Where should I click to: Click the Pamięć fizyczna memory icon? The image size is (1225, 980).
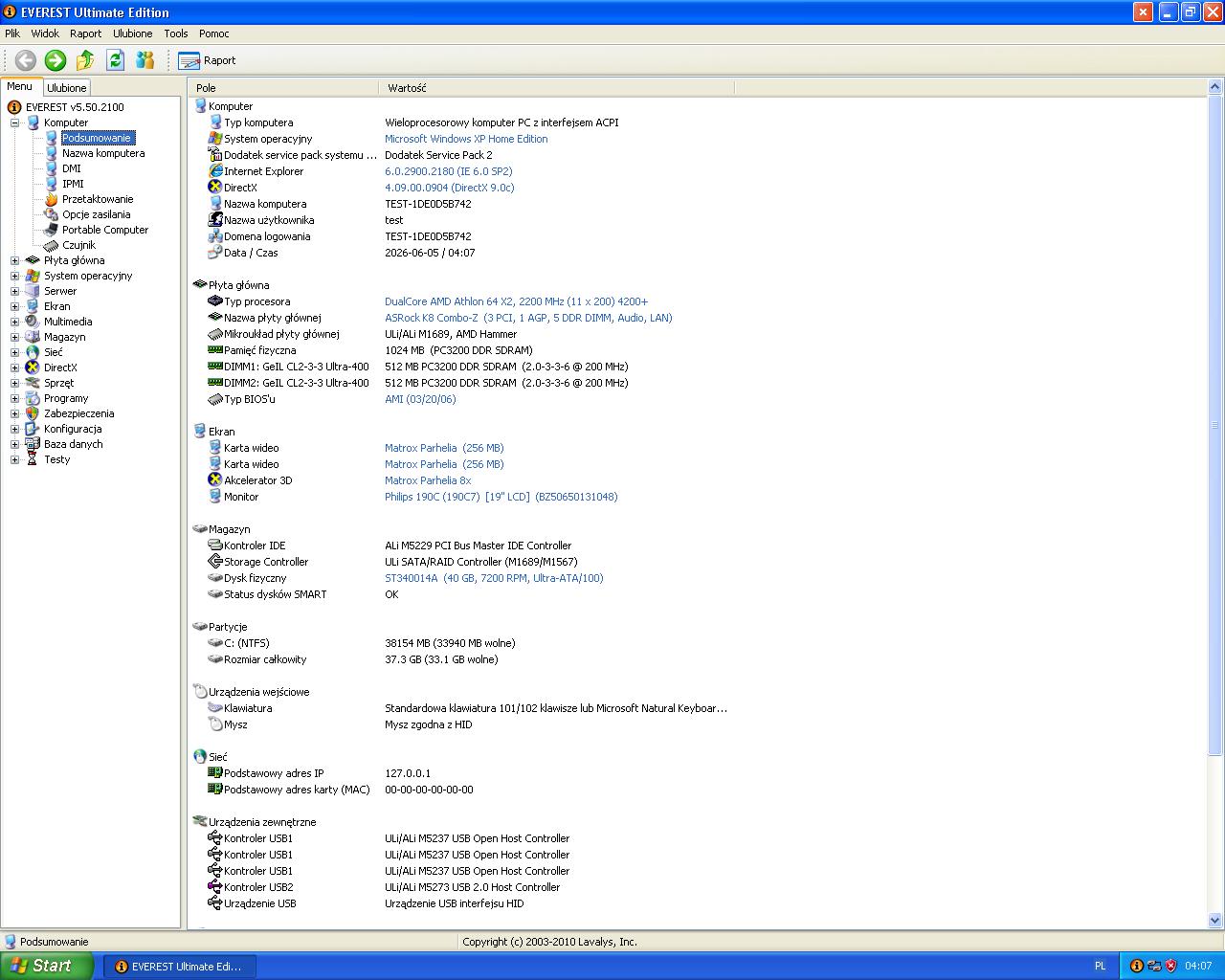[215, 350]
